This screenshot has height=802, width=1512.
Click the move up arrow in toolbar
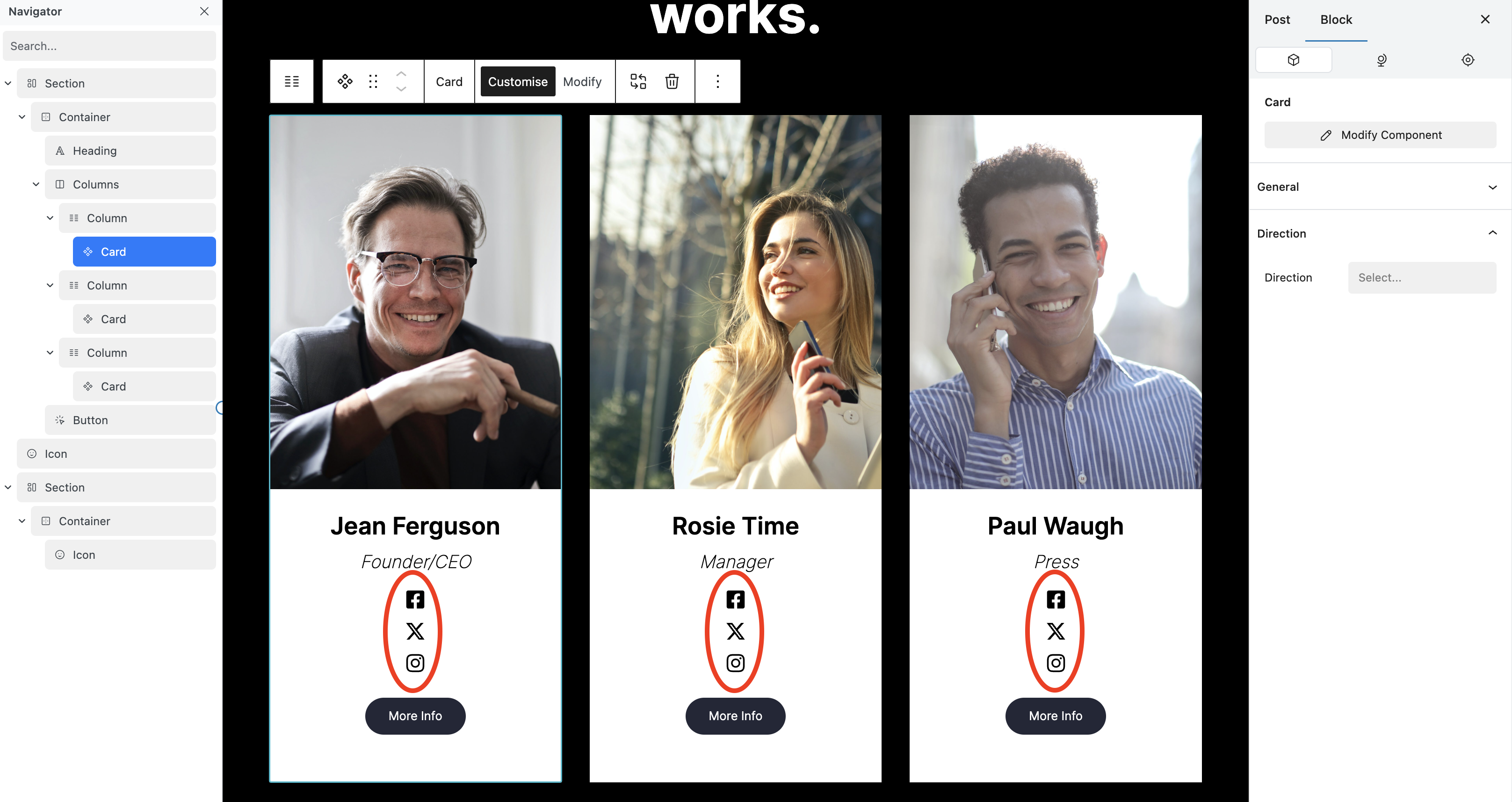[x=401, y=74]
